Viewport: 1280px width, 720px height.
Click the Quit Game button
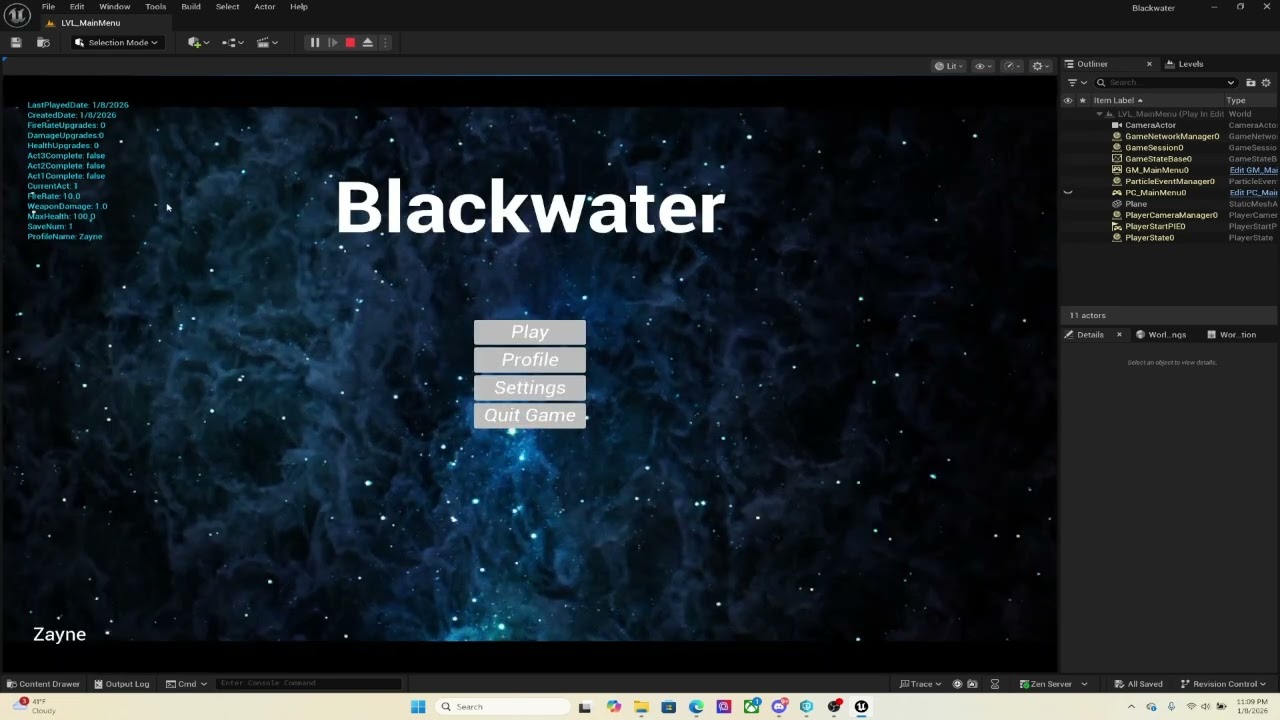pyautogui.click(x=530, y=415)
